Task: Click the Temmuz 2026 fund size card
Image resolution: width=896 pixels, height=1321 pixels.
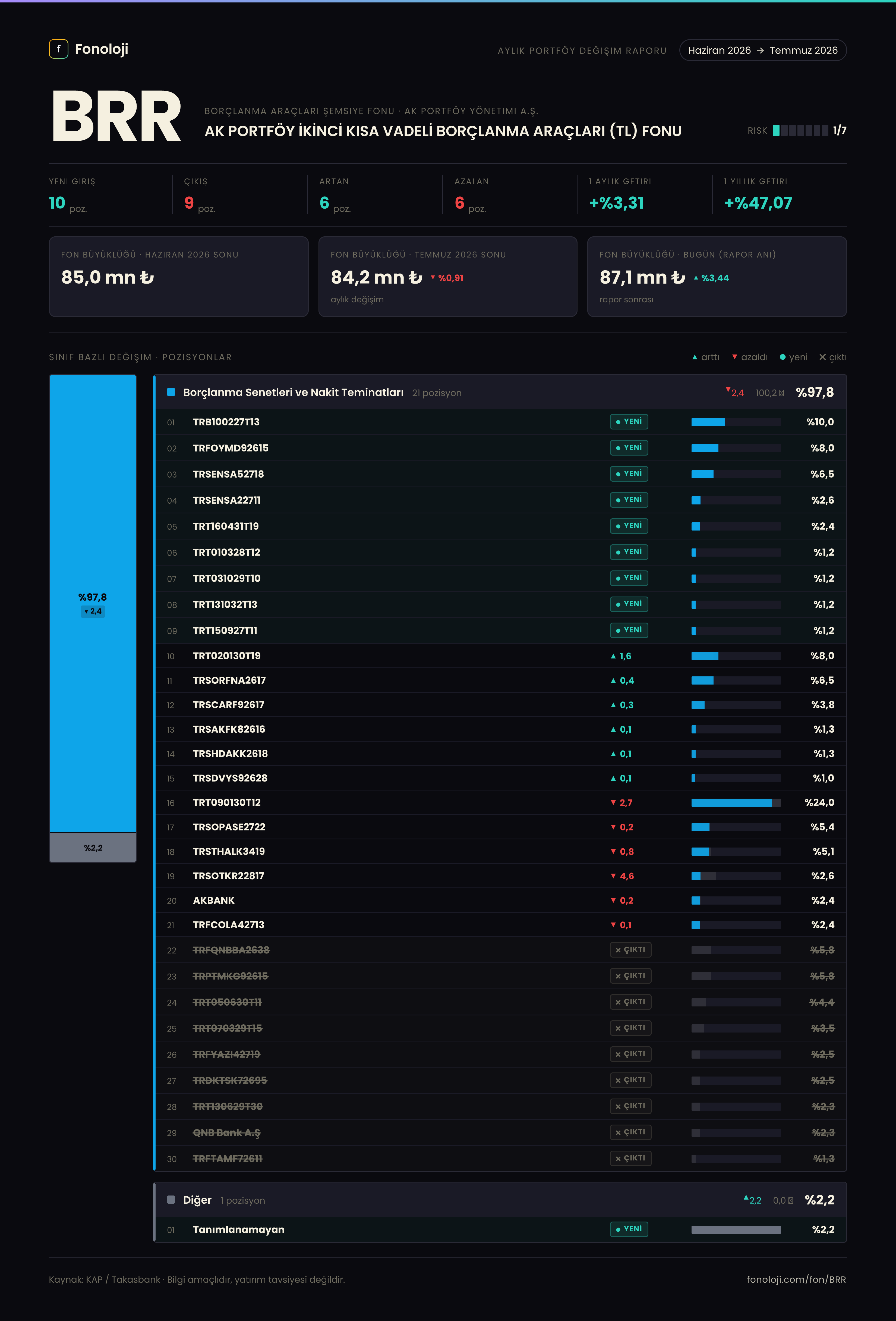Action: [x=448, y=277]
